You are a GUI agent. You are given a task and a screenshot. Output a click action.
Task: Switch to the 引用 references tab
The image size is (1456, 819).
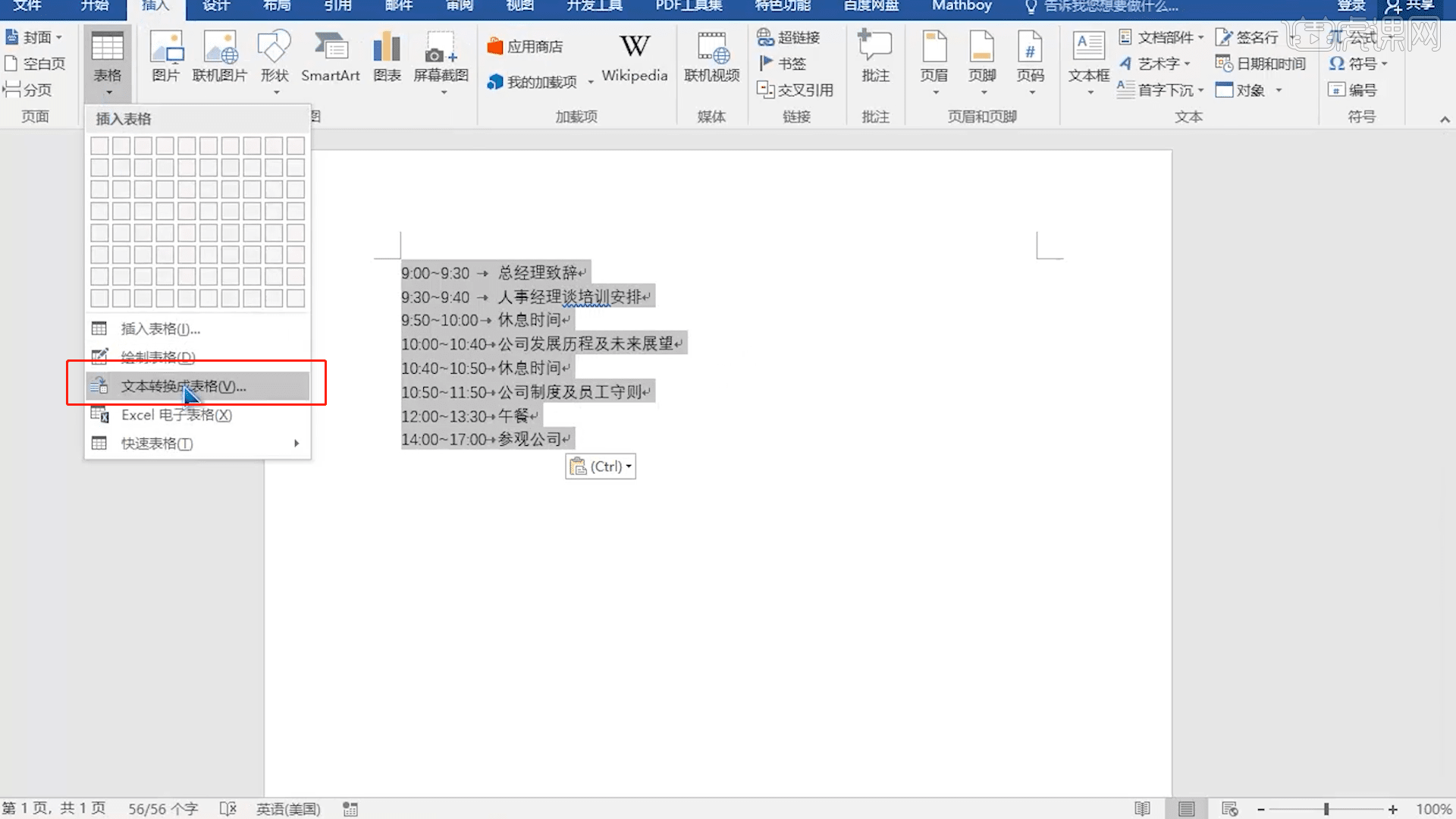click(x=337, y=6)
